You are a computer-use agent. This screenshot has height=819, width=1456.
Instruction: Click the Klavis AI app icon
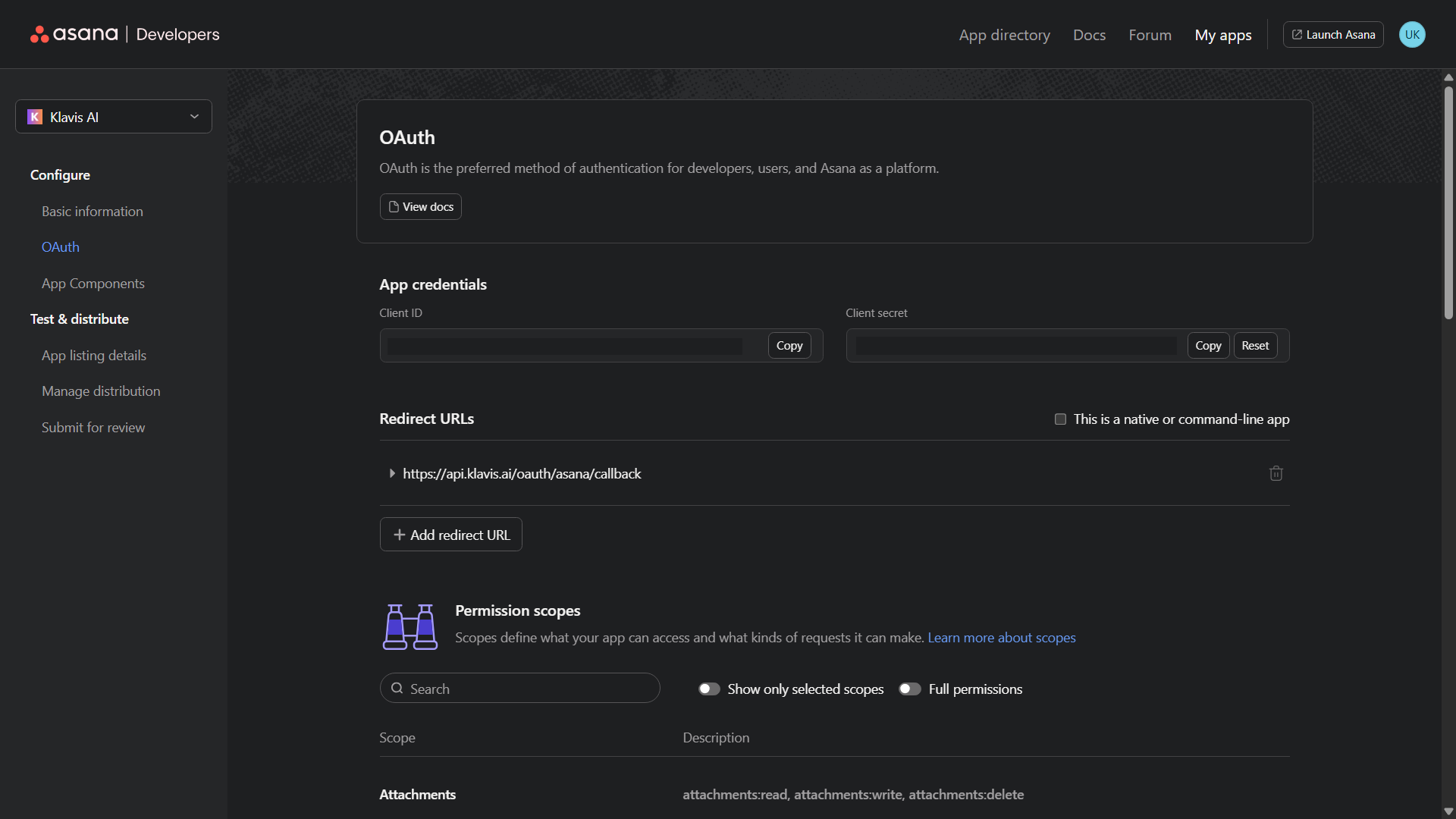coord(35,117)
